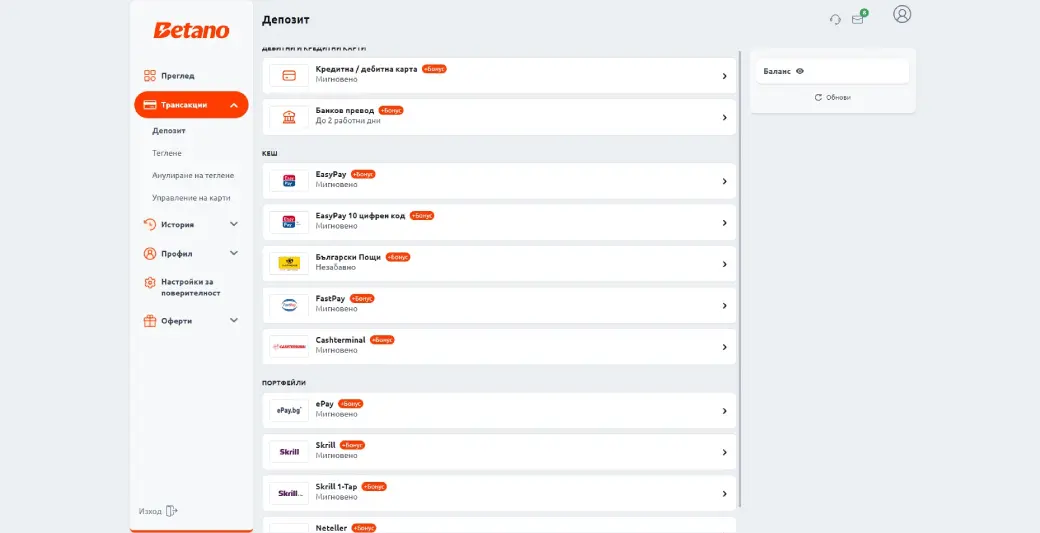Click the История clock icon
1040x533 pixels.
point(150,225)
